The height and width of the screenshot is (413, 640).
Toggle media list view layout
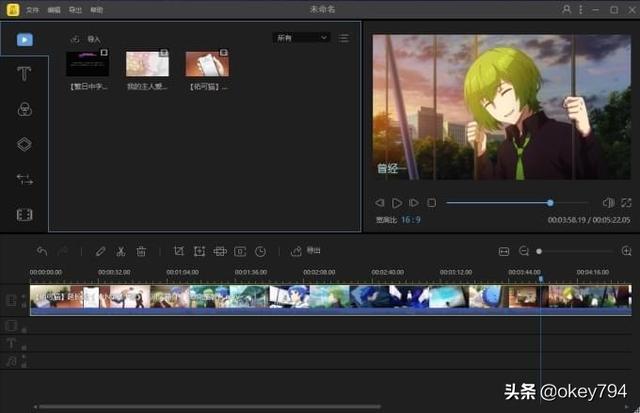(x=344, y=38)
